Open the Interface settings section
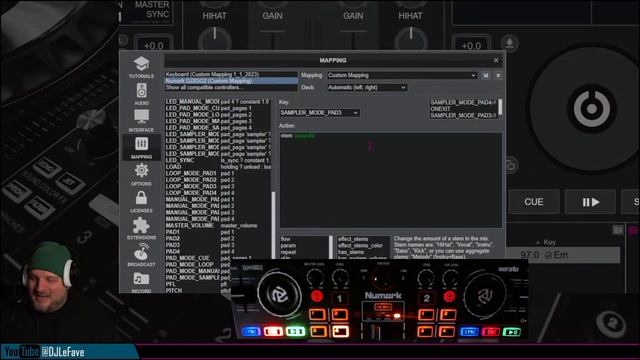The height and width of the screenshot is (360, 640). tap(141, 121)
